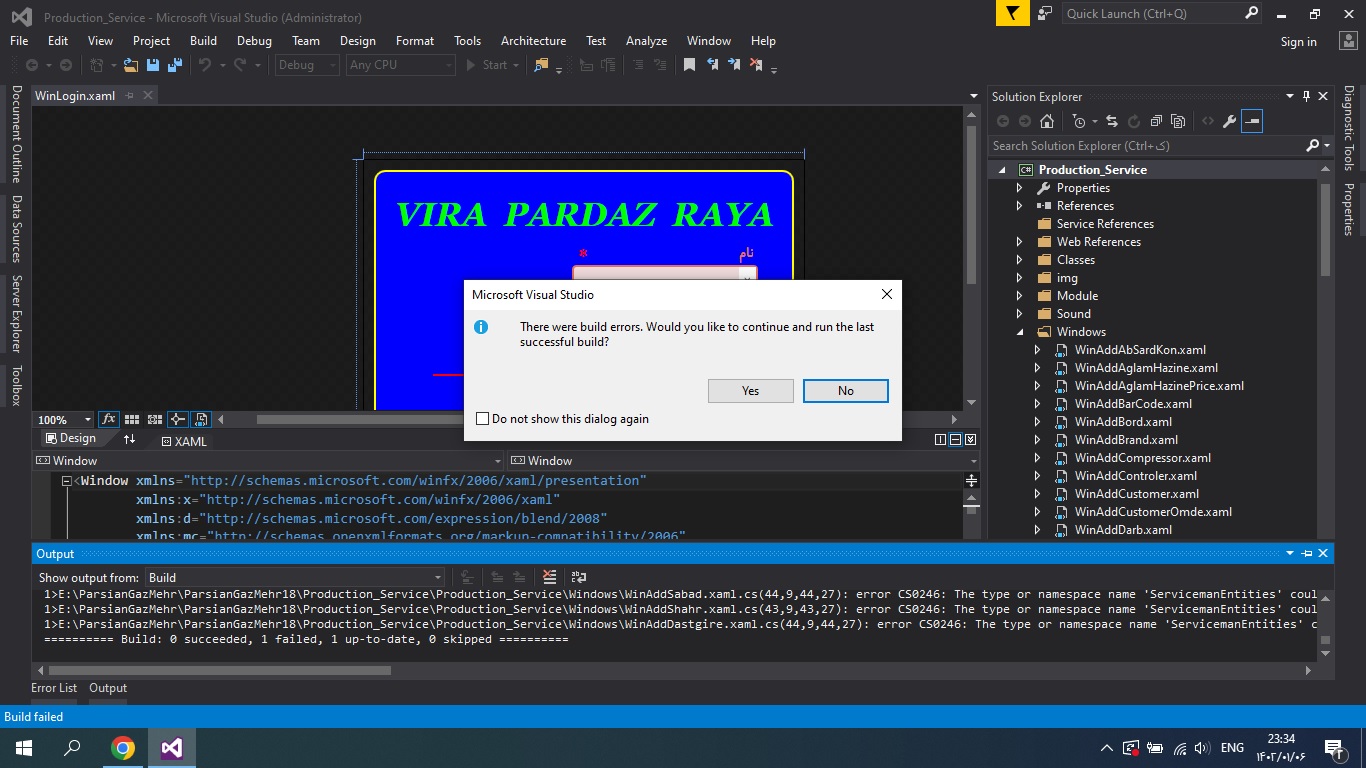The width and height of the screenshot is (1366, 768).
Task: Click Yes to run last successful build
Action: click(x=750, y=391)
